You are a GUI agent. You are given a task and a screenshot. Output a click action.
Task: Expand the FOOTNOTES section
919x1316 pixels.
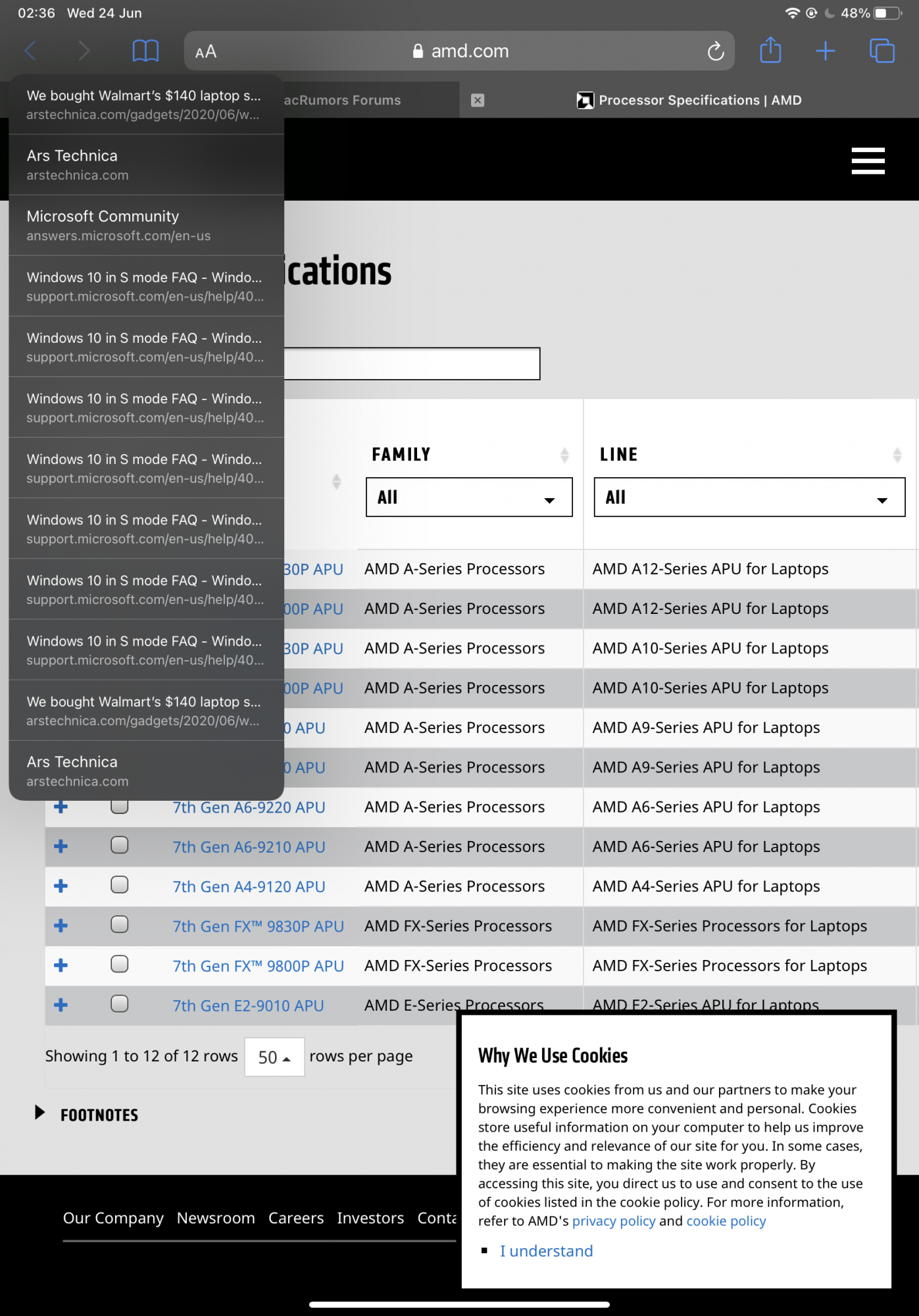(87, 1115)
